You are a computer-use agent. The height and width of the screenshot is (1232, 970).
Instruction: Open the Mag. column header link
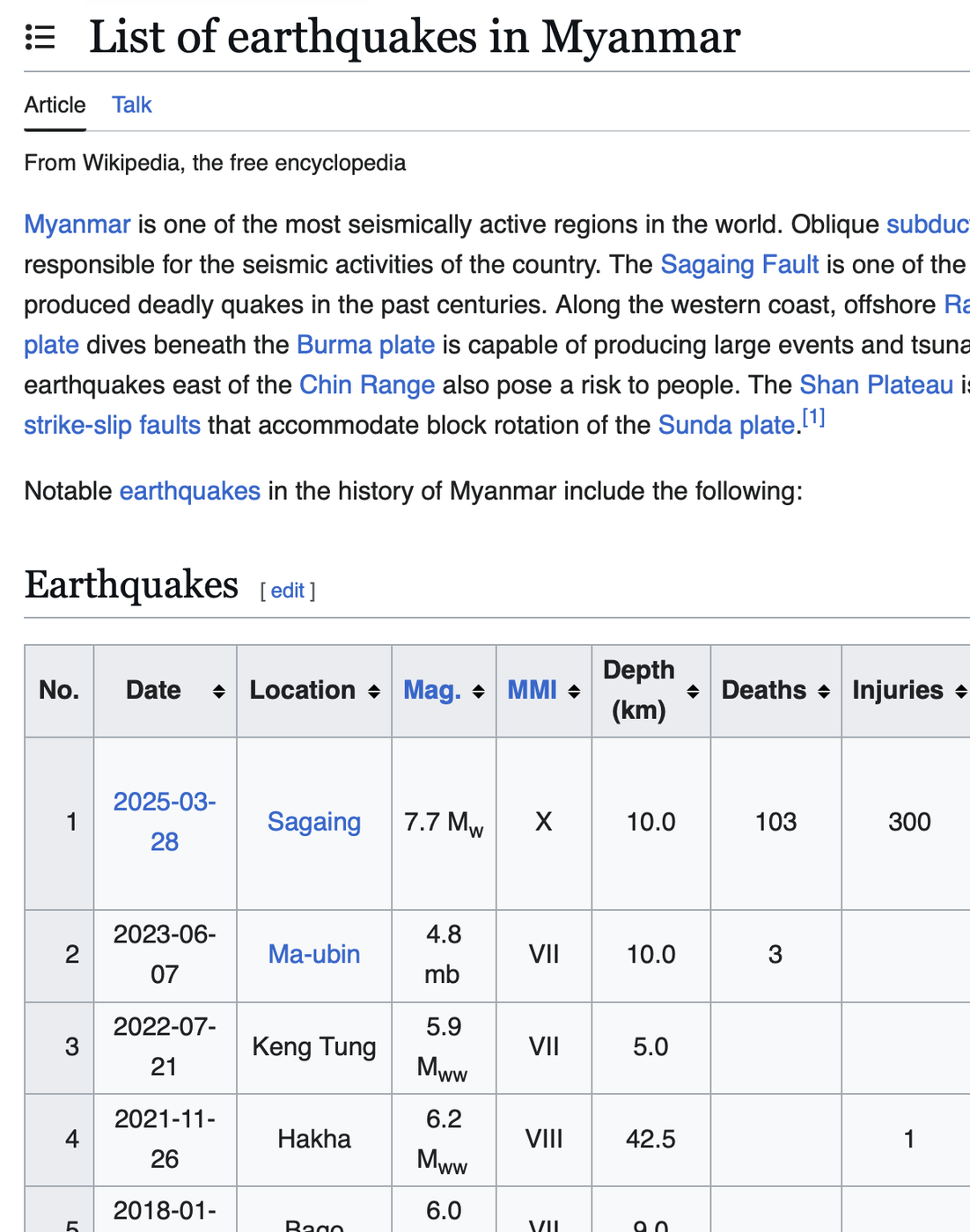[431, 691]
